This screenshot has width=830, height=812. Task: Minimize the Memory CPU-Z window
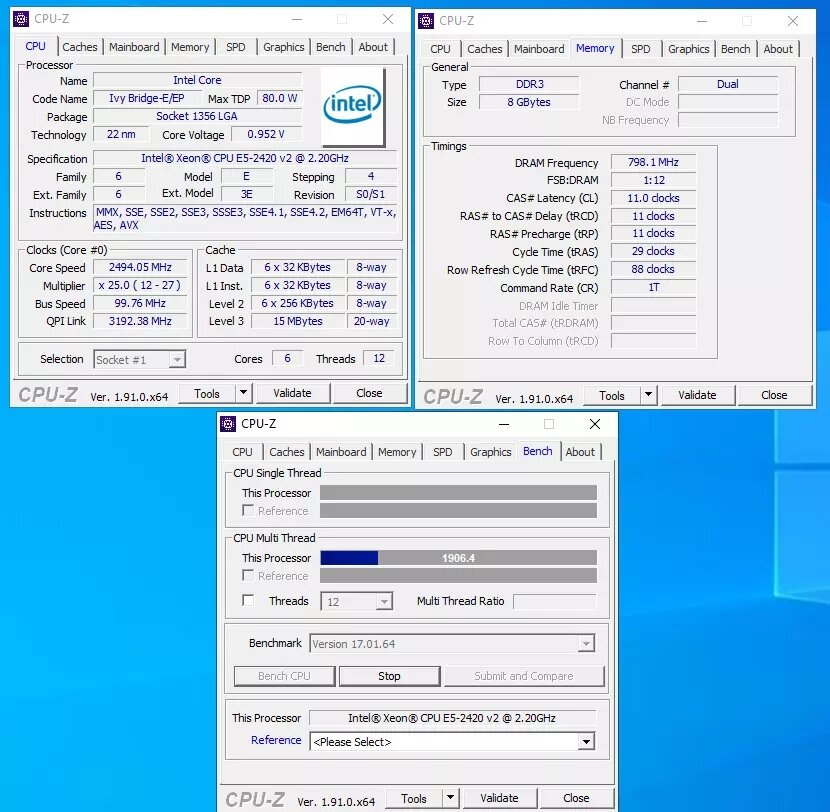tap(702, 21)
